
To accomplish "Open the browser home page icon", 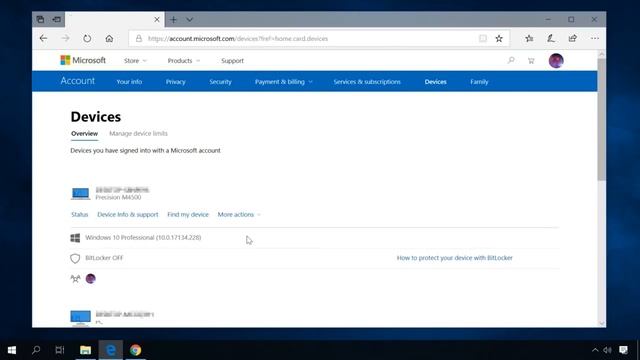I will click(109, 38).
